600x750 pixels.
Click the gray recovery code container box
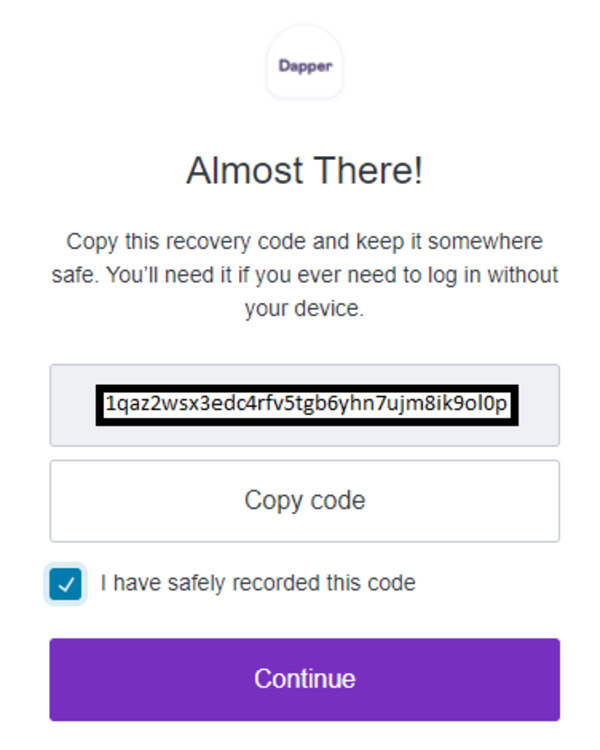click(305, 405)
